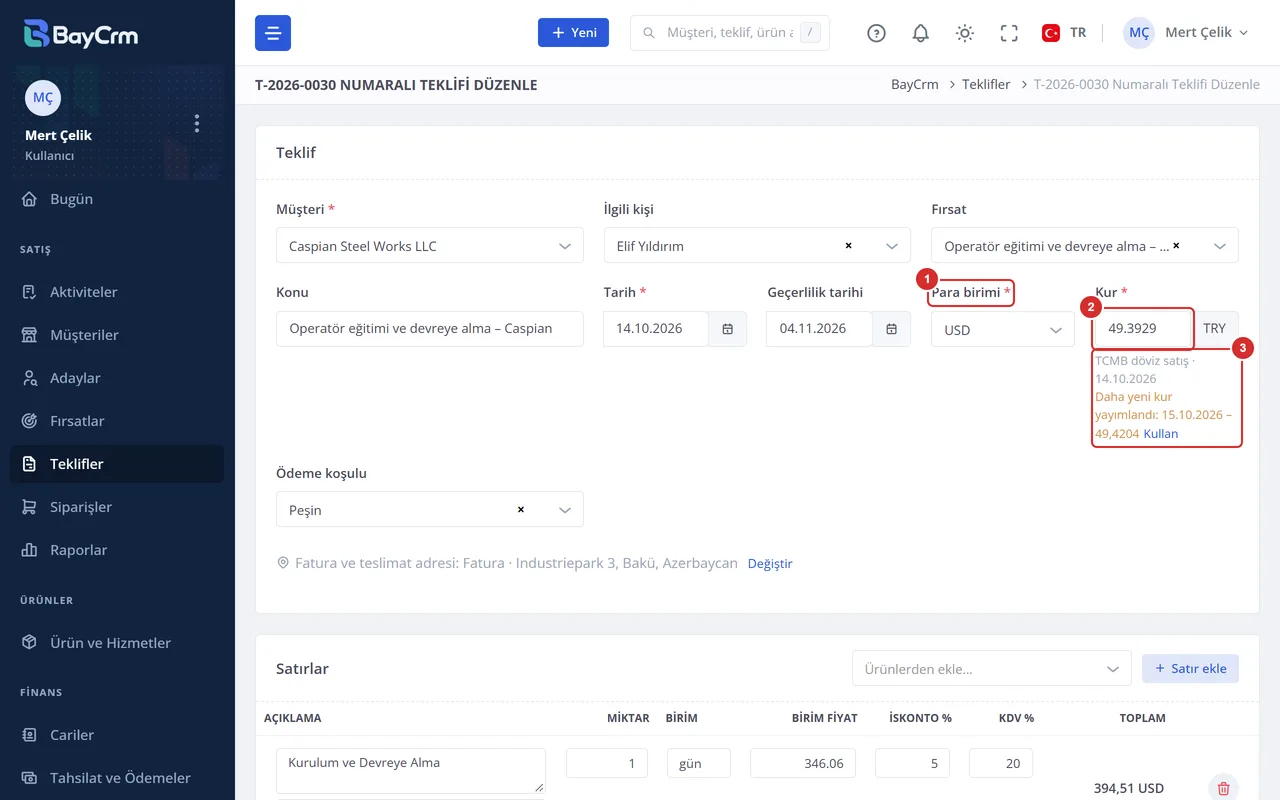This screenshot has width=1280, height=800.
Task: Open the three-dot menu beside Mert Çelik
Action: pyautogui.click(x=197, y=123)
